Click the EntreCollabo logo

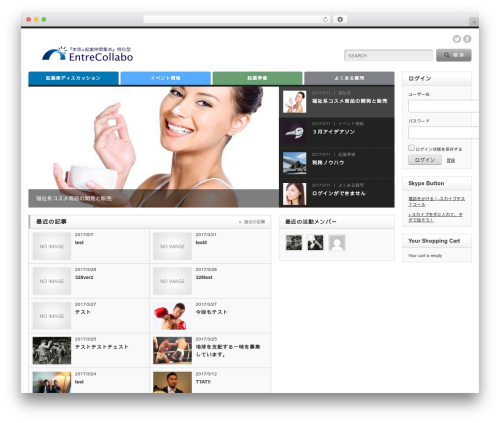(x=88, y=54)
